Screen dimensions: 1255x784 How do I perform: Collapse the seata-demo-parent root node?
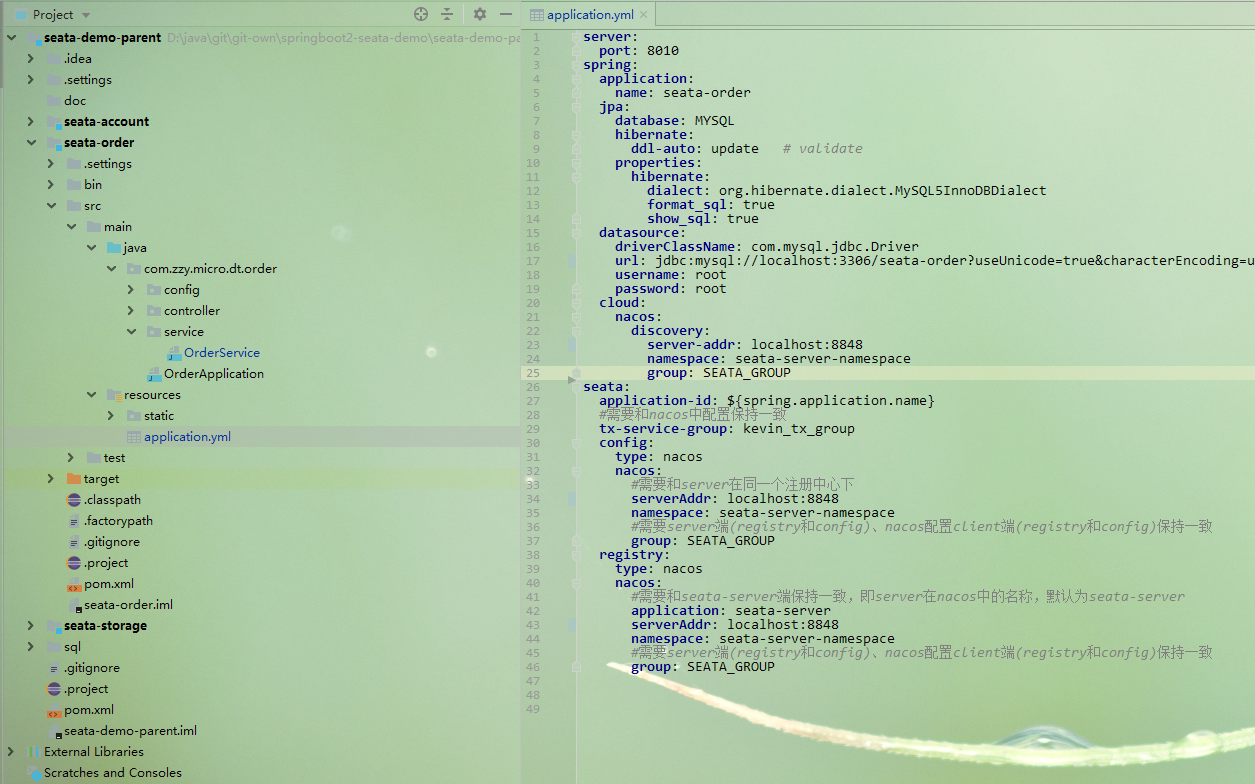(x=12, y=38)
